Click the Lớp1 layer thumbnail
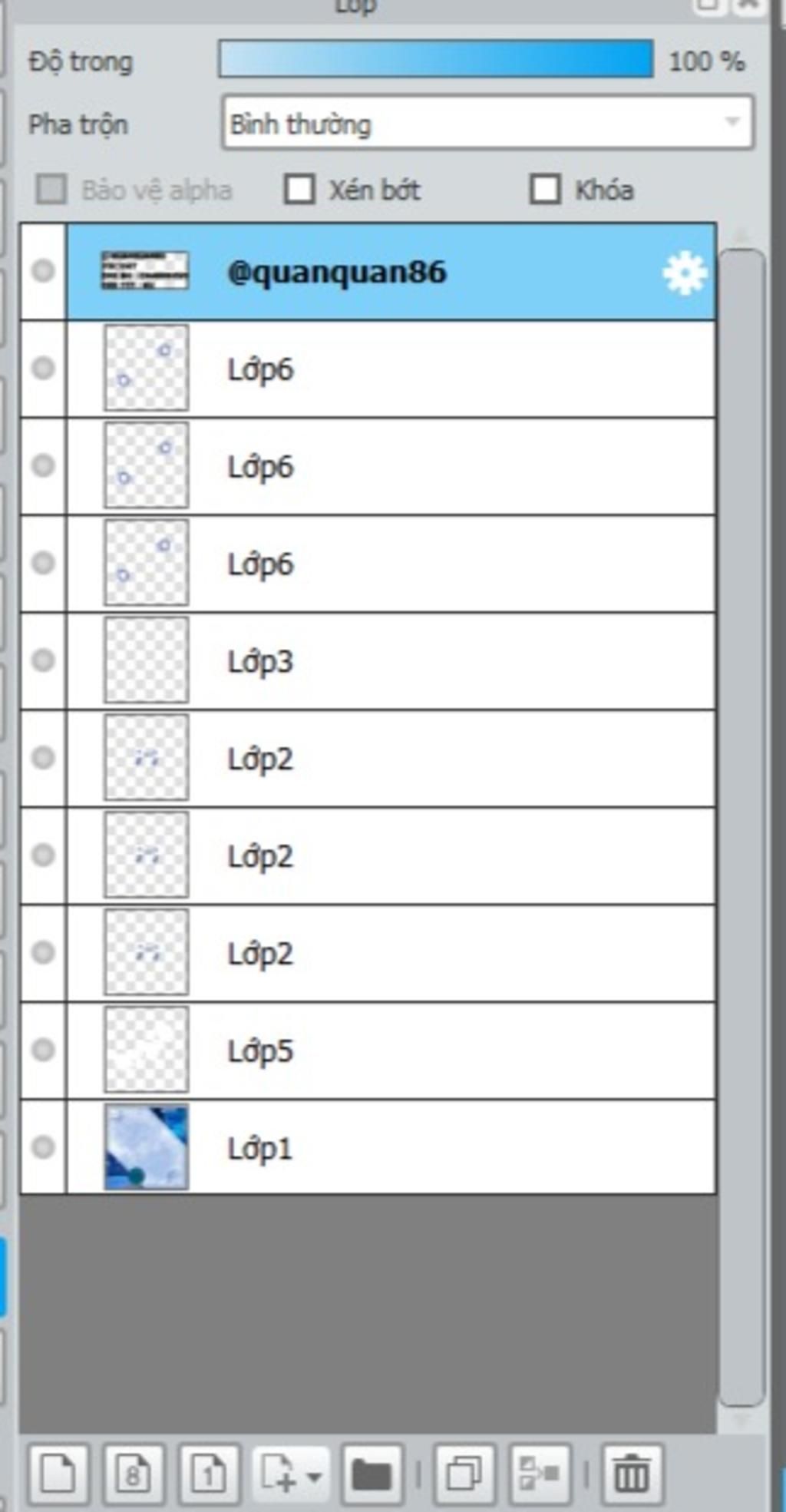The image size is (786, 1512). click(x=146, y=1147)
